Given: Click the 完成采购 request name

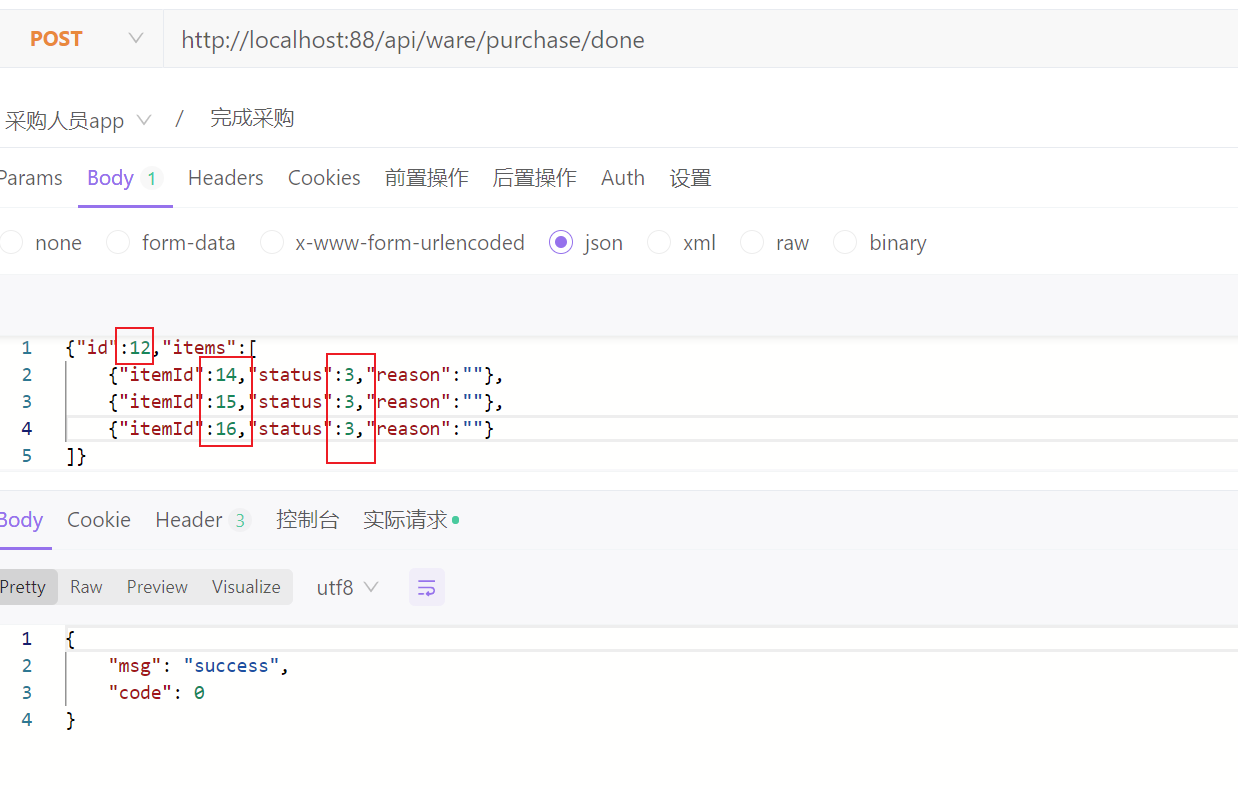Looking at the screenshot, I should pos(252,118).
